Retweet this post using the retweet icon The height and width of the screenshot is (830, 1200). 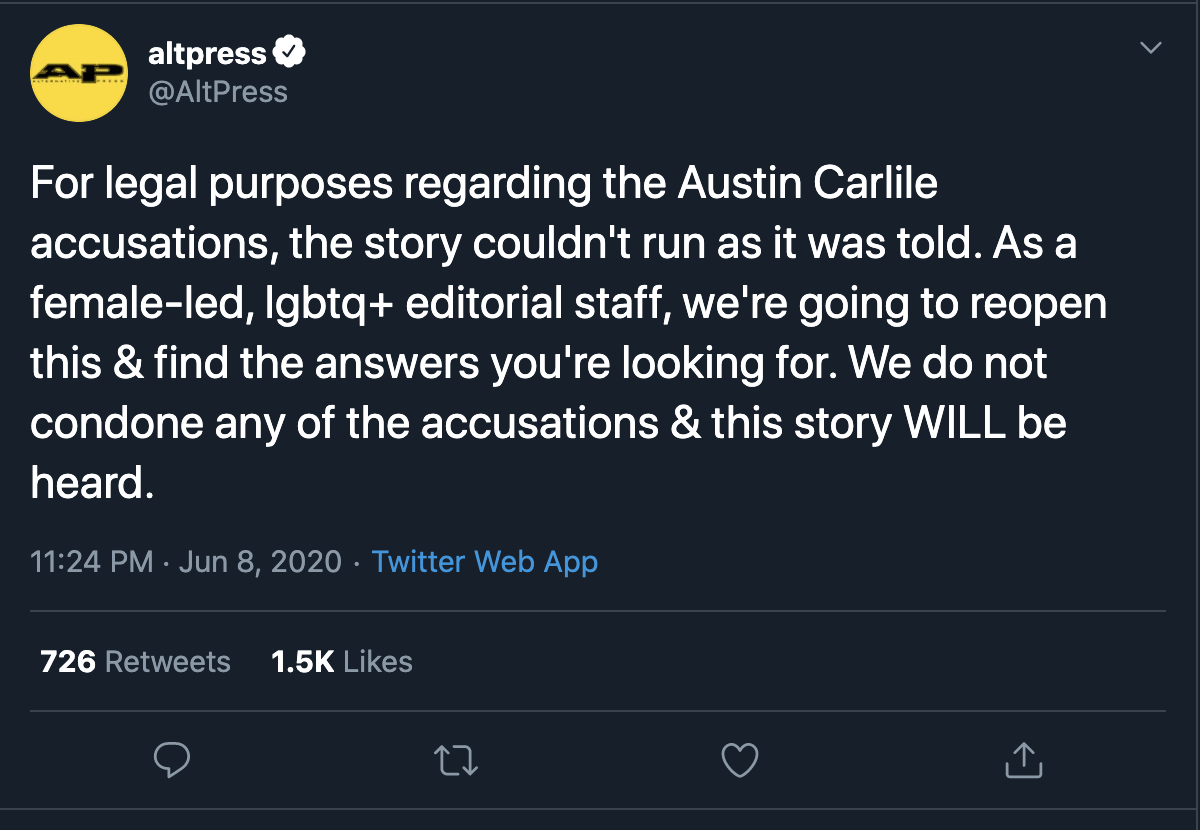click(458, 761)
